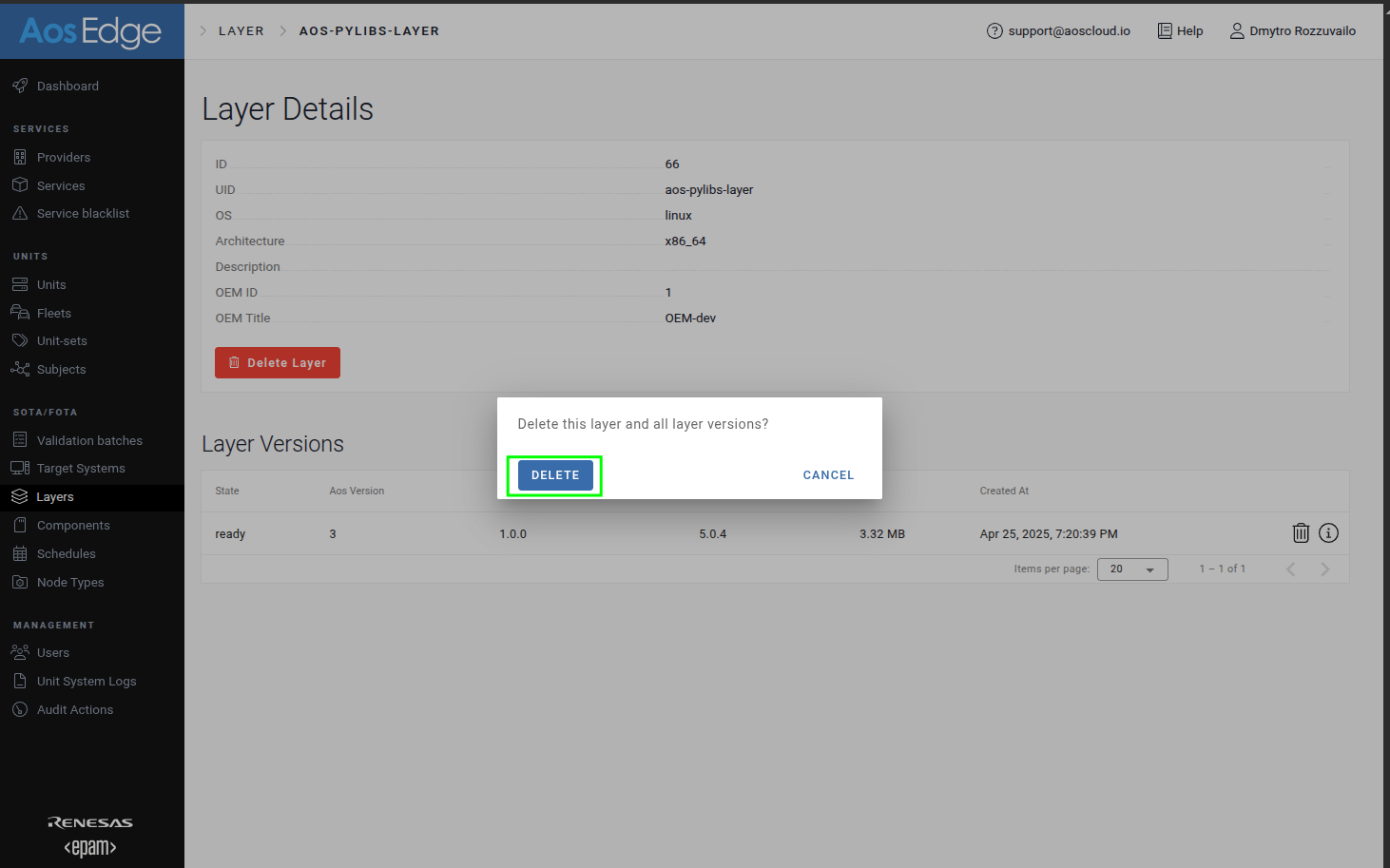Open the Help page from the top bar
1390x868 pixels.
(1179, 30)
